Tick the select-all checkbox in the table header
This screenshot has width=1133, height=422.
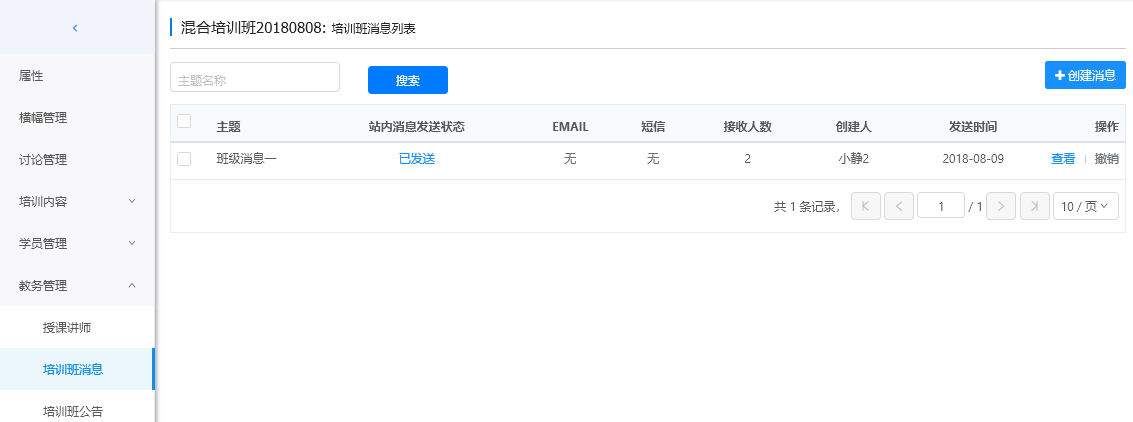184,121
